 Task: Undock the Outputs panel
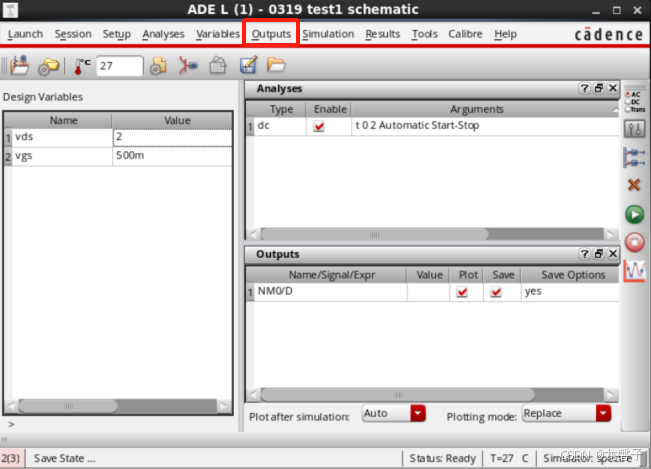click(599, 254)
